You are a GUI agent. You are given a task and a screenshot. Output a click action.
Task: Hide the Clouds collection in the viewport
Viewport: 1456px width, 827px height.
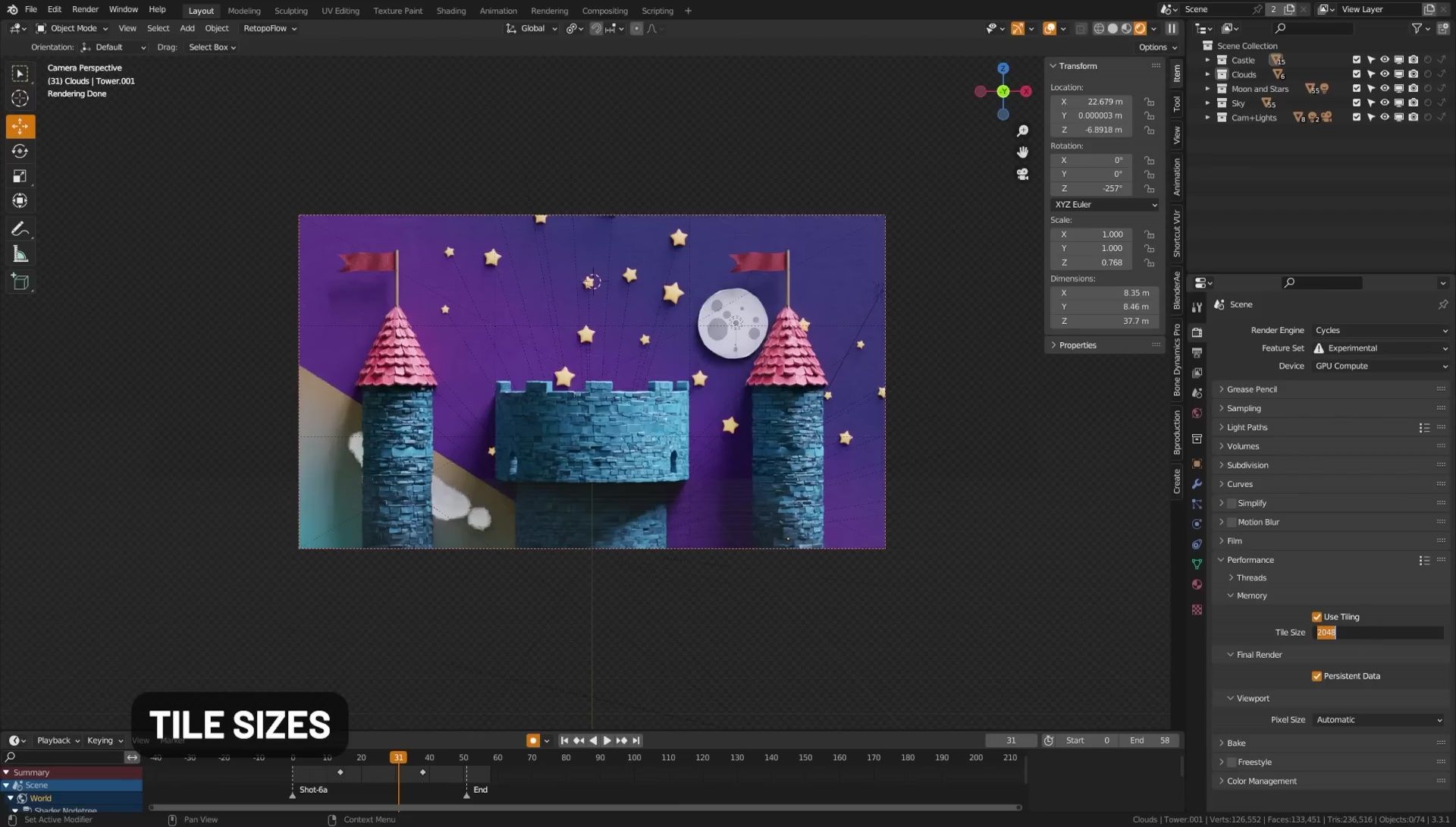coord(1385,74)
